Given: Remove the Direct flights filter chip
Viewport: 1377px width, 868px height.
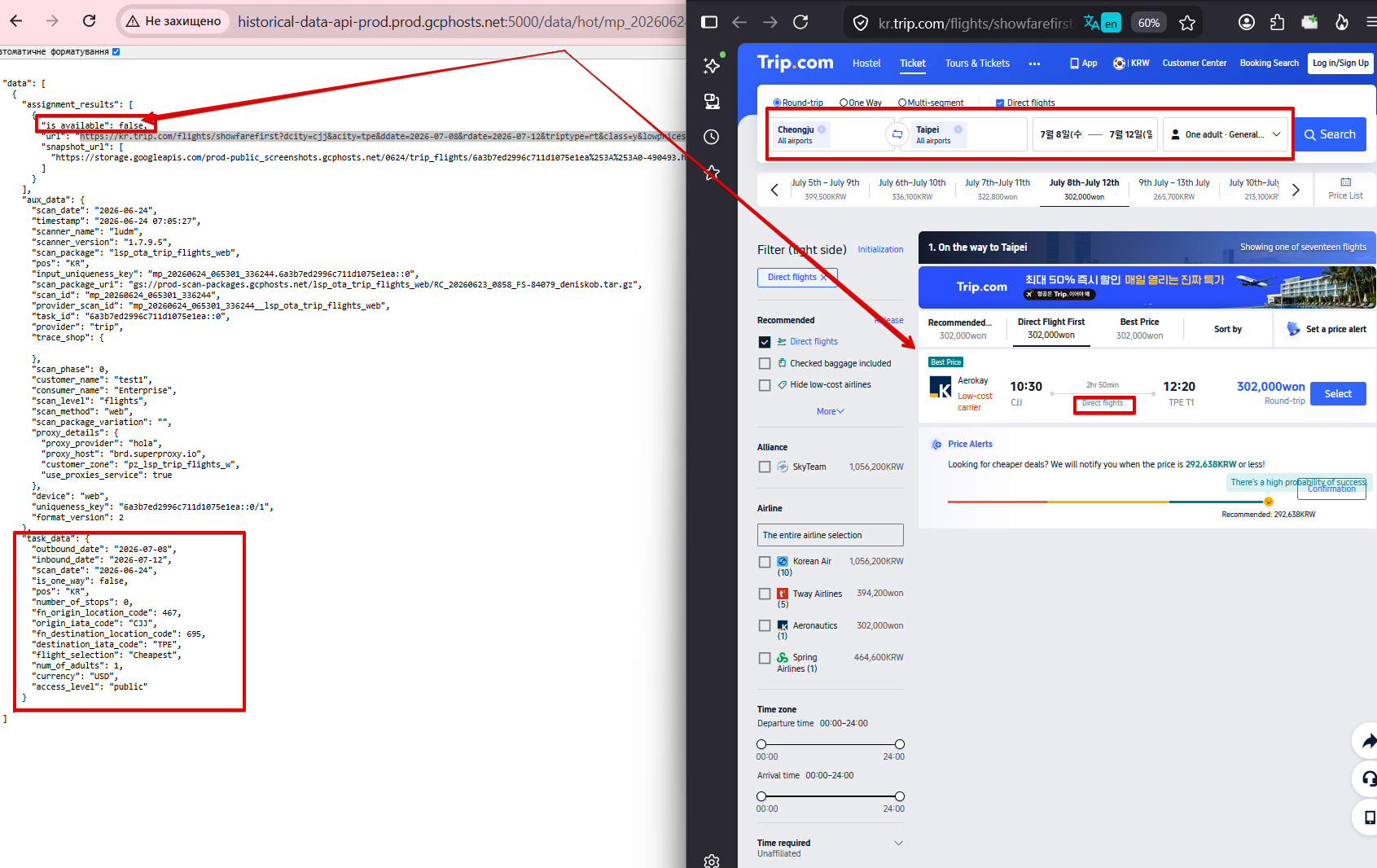Looking at the screenshot, I should coord(824,277).
